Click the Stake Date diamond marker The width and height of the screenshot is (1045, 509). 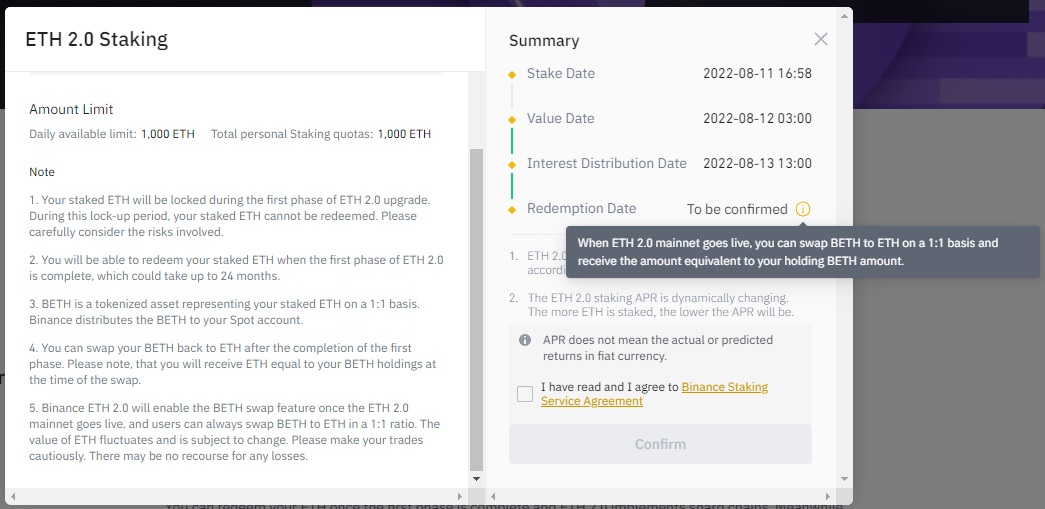512,74
